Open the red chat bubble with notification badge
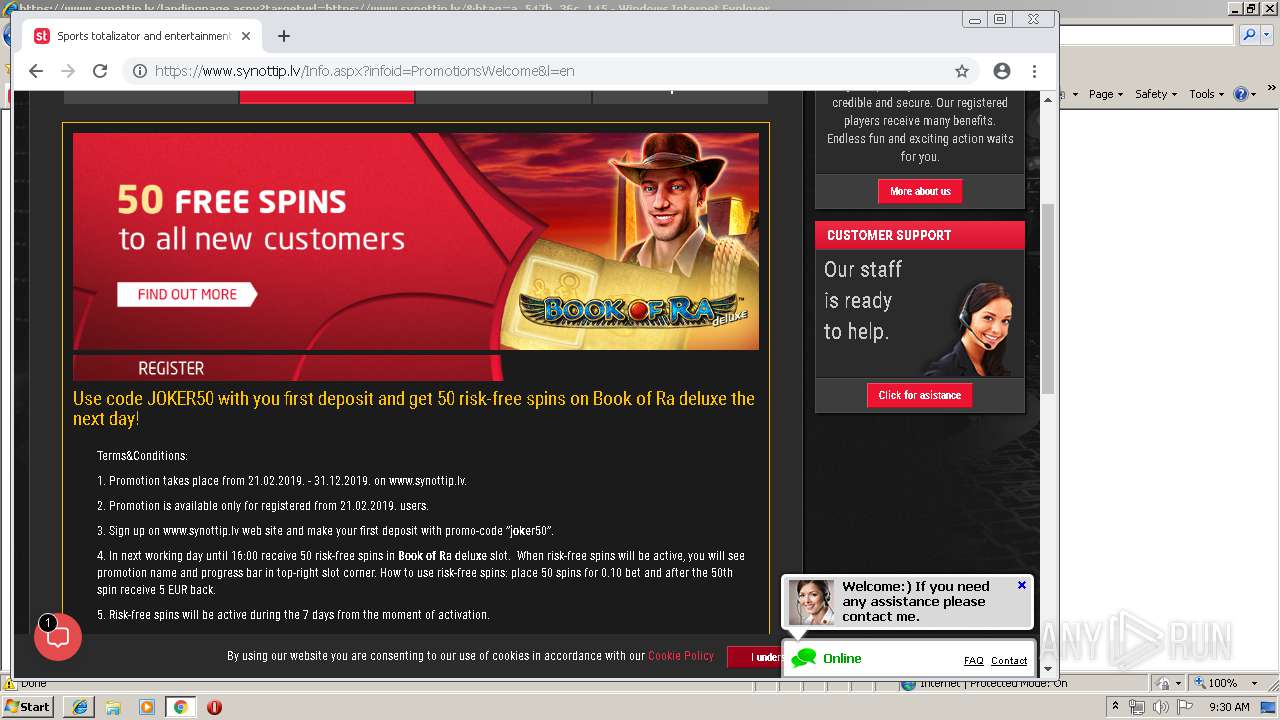 [x=58, y=637]
